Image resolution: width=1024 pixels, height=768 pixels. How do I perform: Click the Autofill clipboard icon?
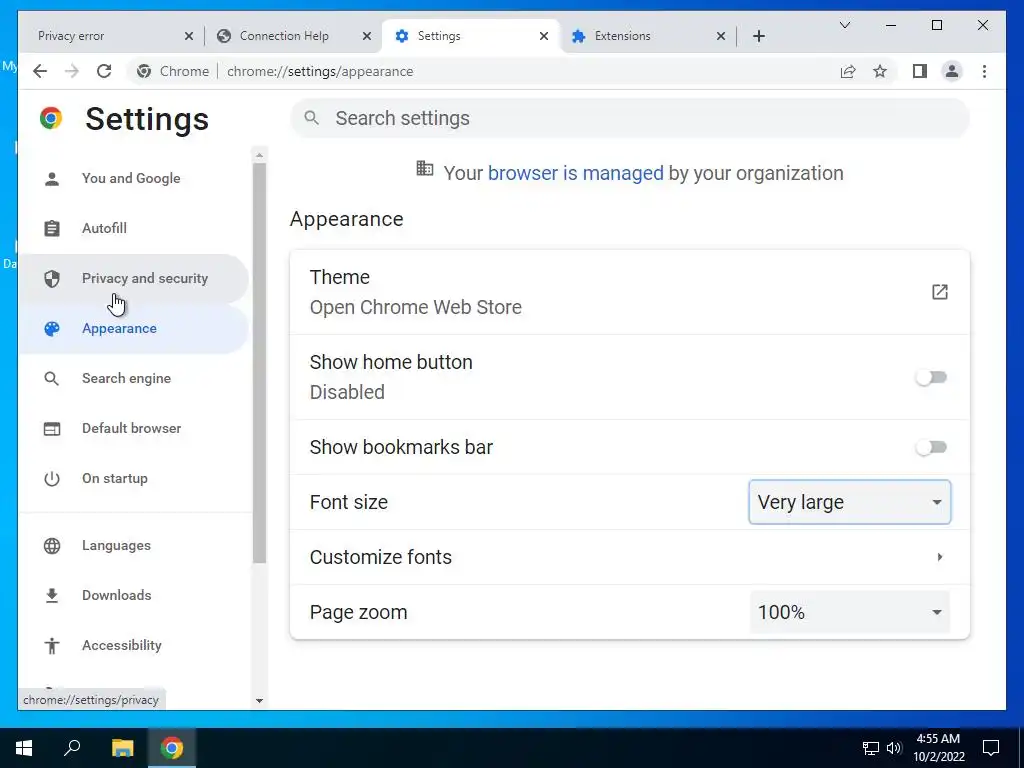coord(52,228)
